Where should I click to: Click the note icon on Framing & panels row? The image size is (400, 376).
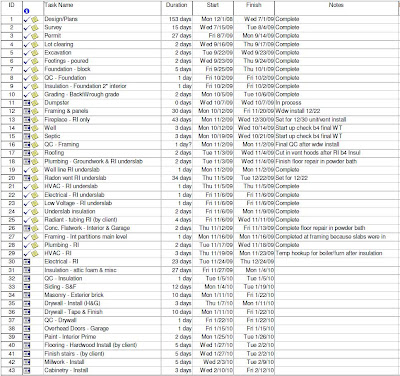click(35, 111)
